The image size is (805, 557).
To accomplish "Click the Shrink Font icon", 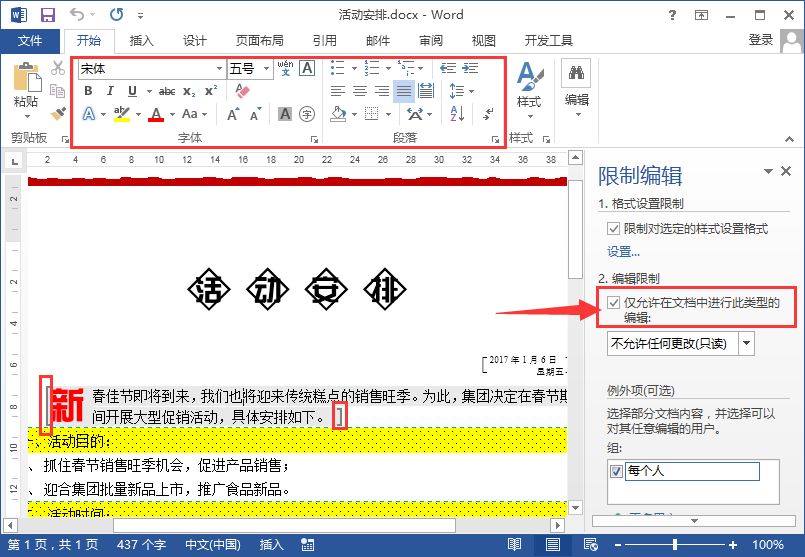I will [255, 114].
